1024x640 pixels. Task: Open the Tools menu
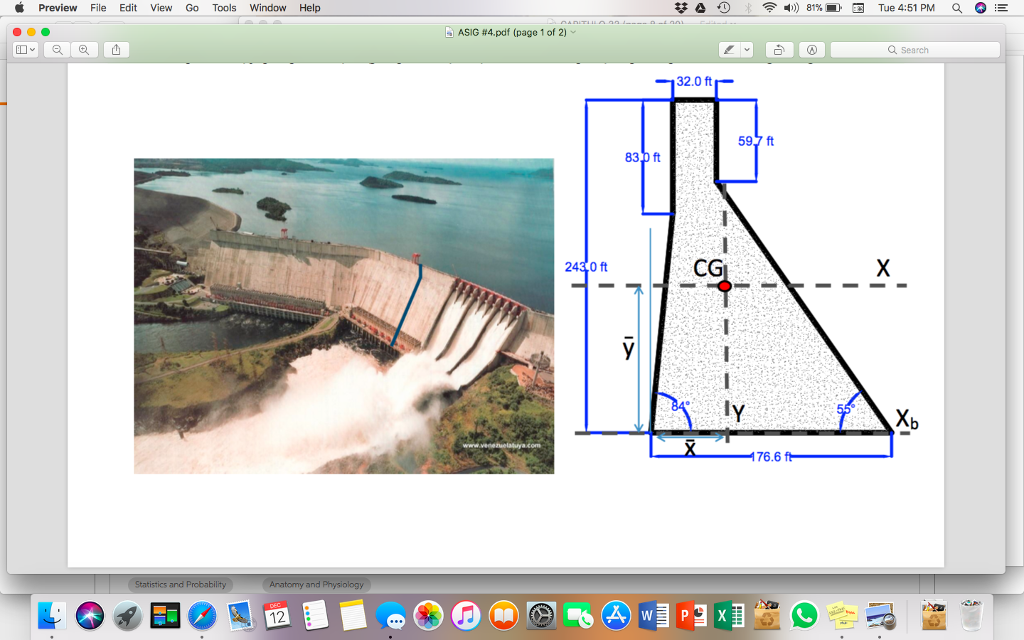223,7
